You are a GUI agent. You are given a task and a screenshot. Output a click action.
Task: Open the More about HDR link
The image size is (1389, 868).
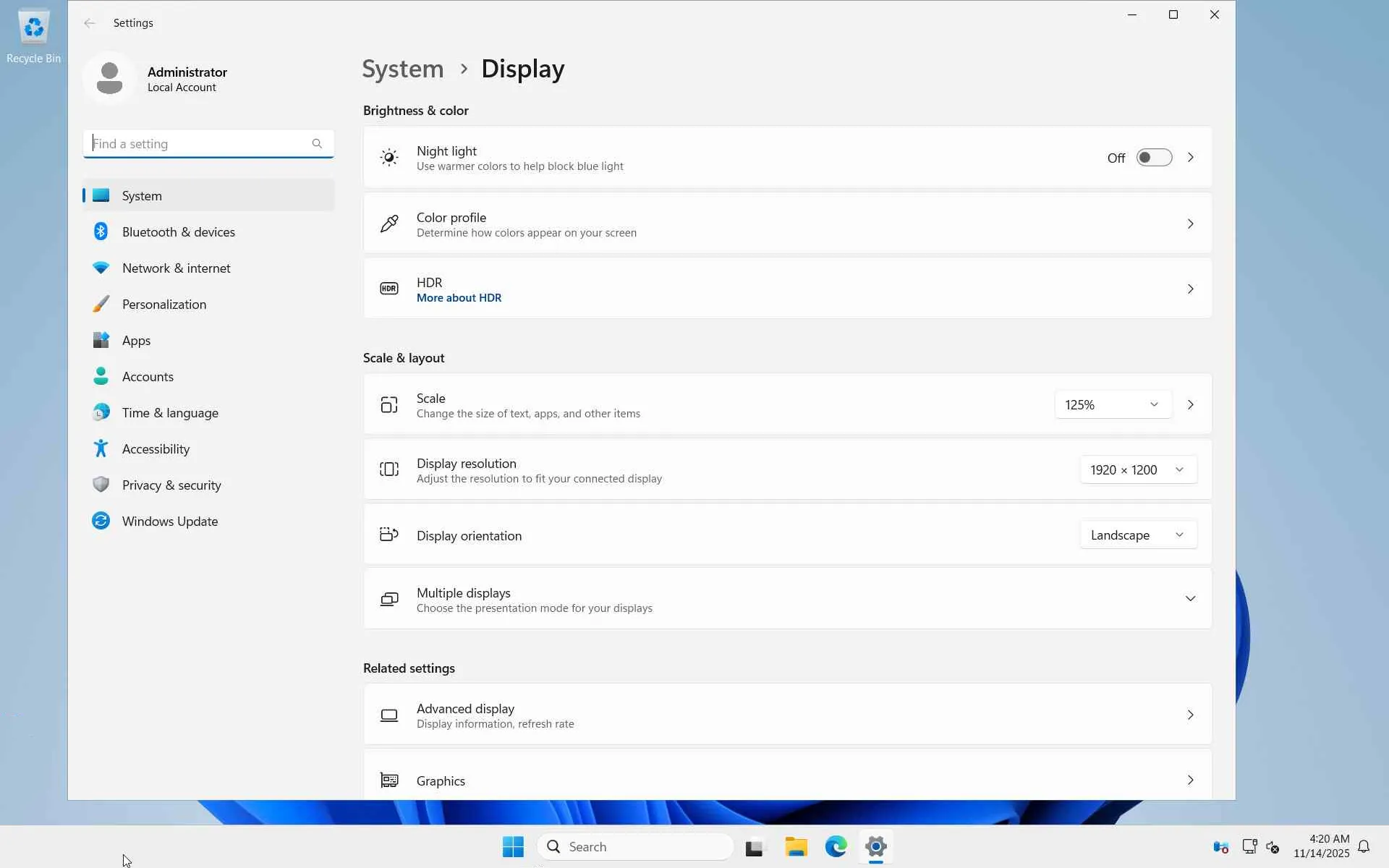[459, 297]
